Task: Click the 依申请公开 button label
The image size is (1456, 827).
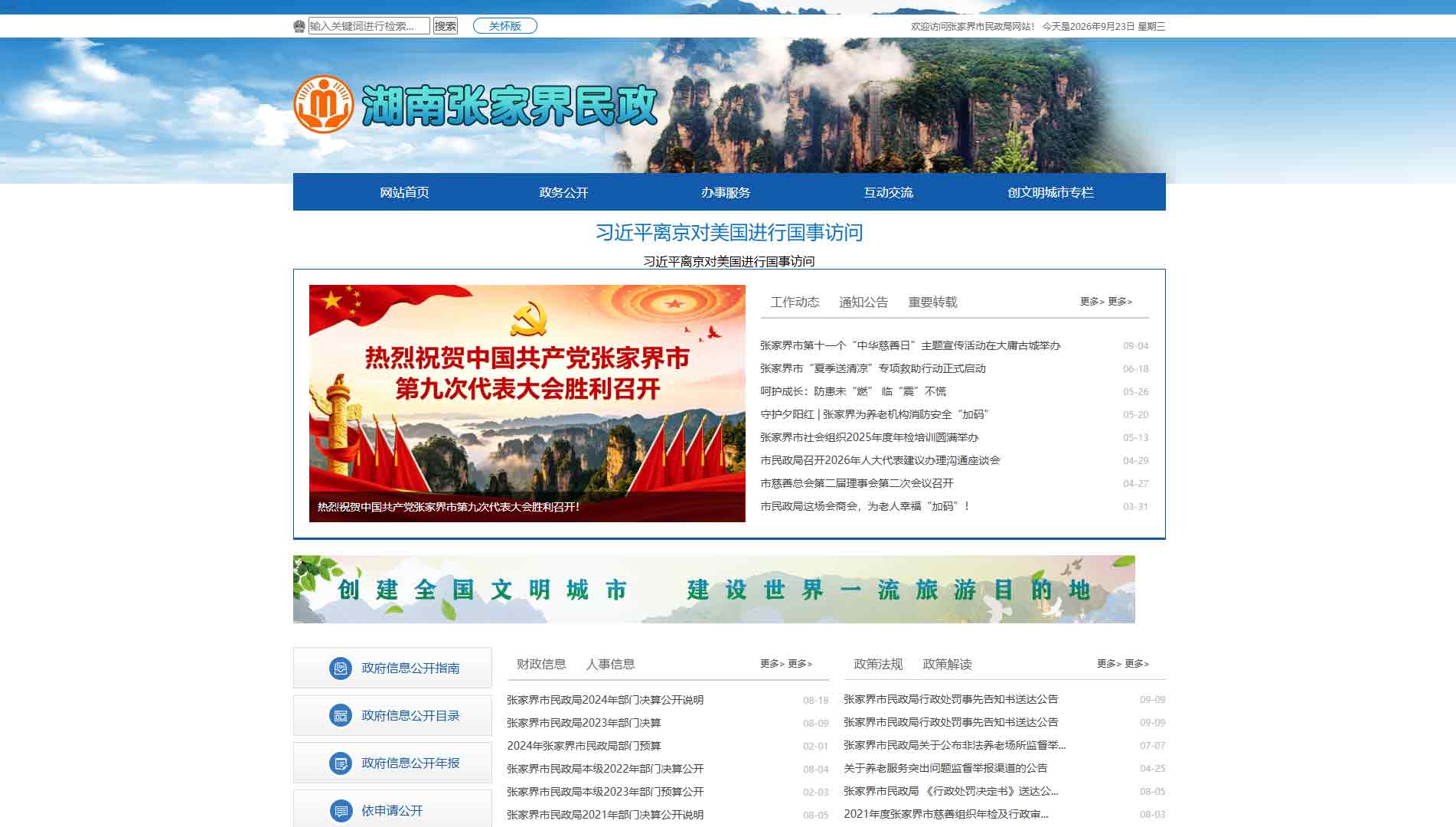Action: (392, 810)
